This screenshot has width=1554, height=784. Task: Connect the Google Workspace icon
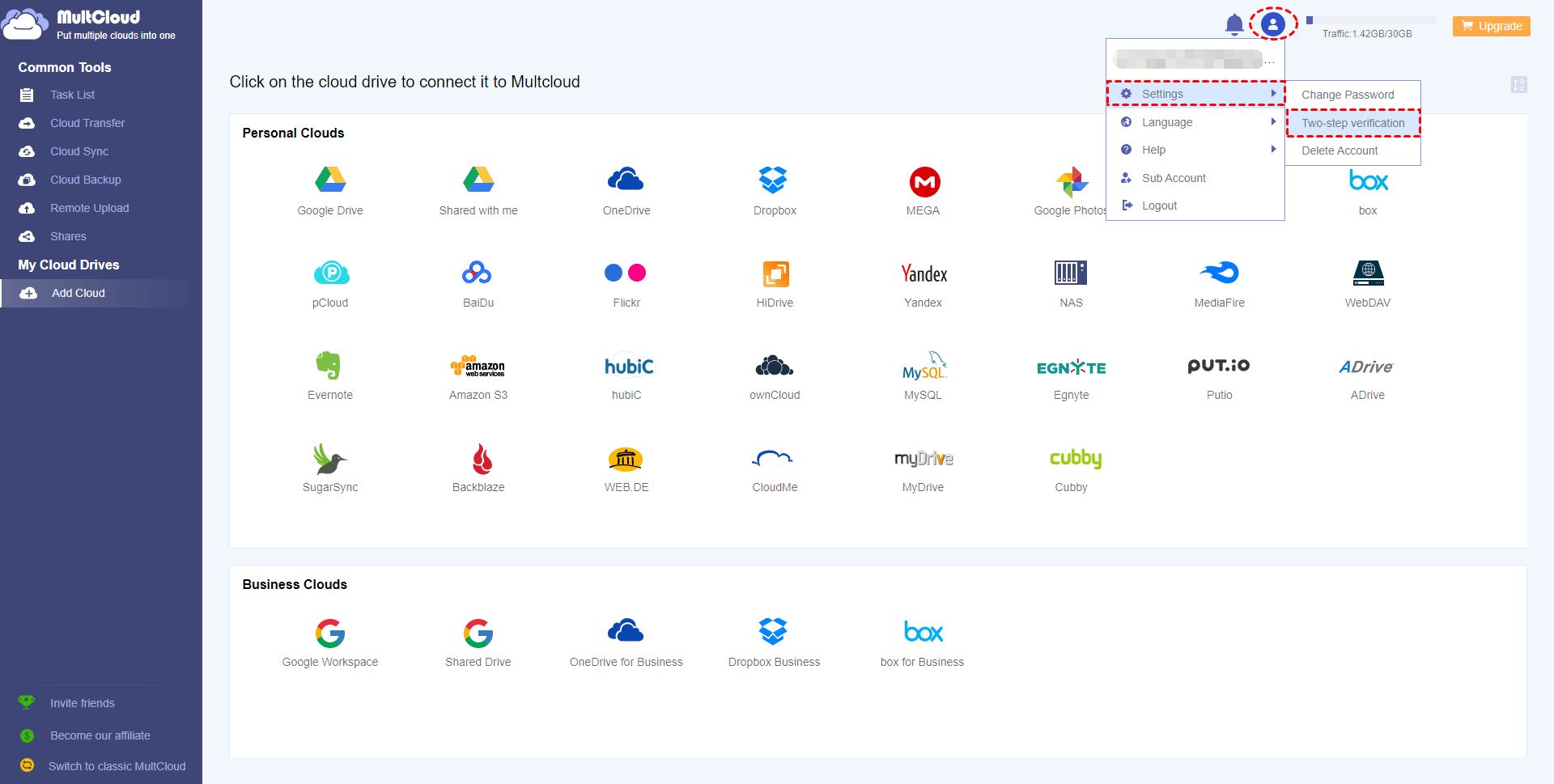pyautogui.click(x=330, y=633)
